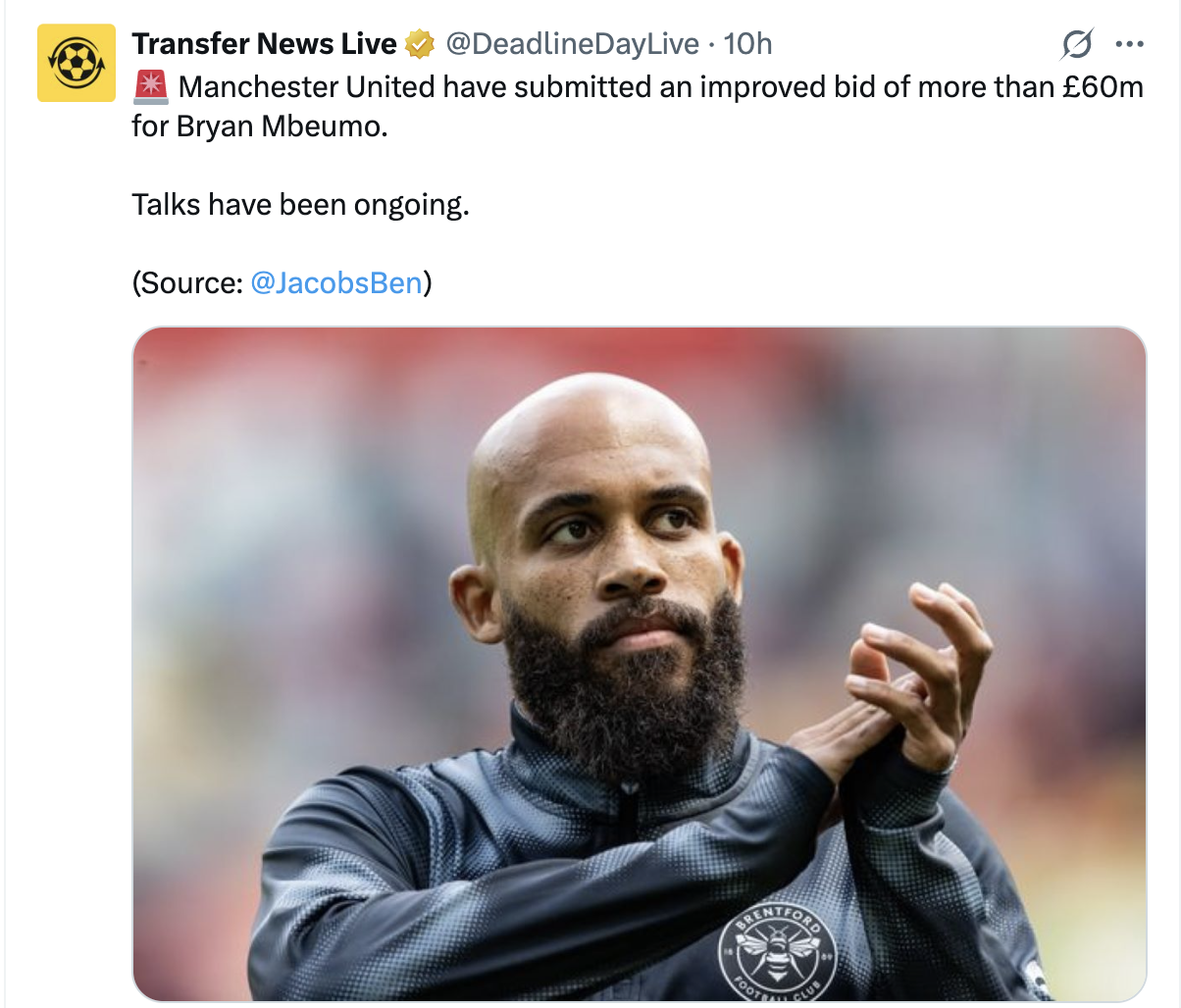Click the "Talks have been ongoing." line
Screen dimensions: 1181x1008
[x=301, y=205]
